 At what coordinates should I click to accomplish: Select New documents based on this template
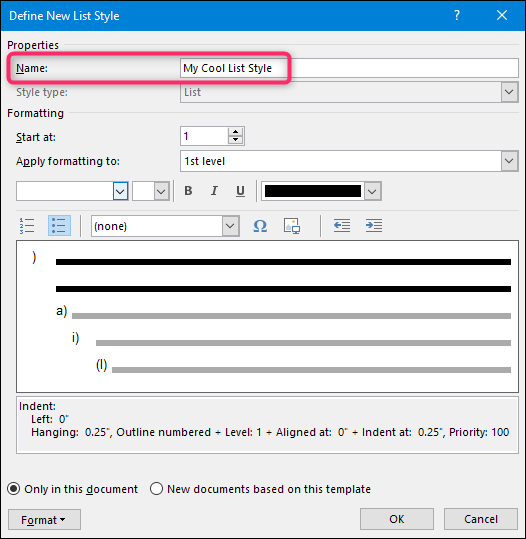click(x=260, y=489)
